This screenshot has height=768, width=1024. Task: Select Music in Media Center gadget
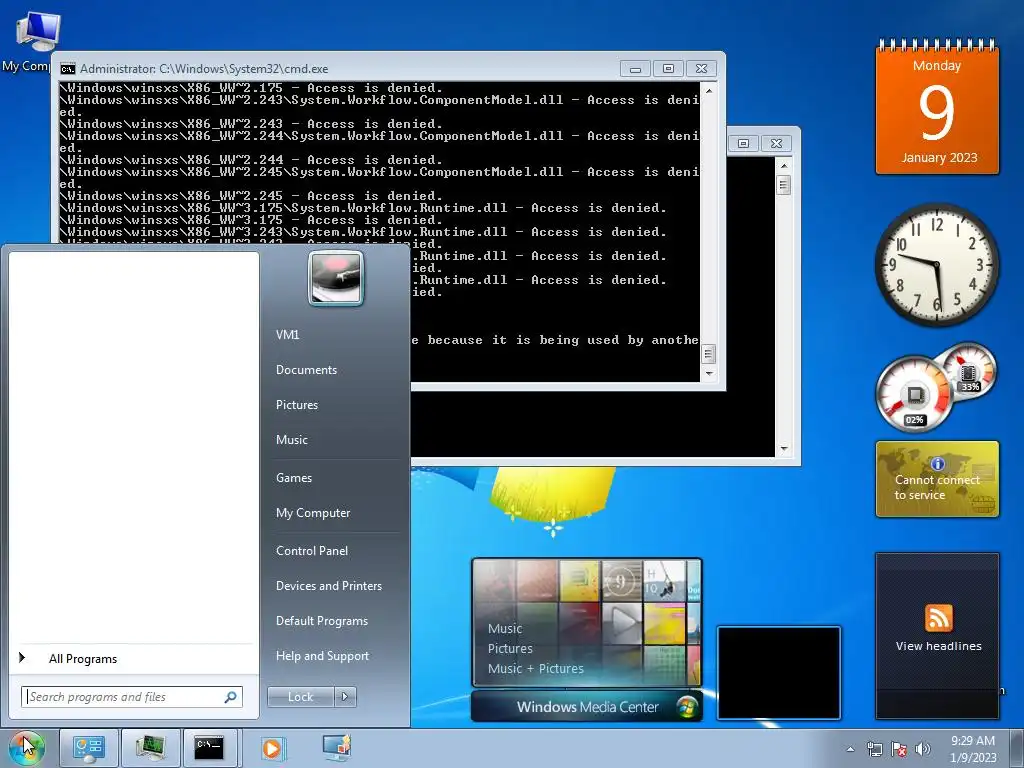click(505, 628)
